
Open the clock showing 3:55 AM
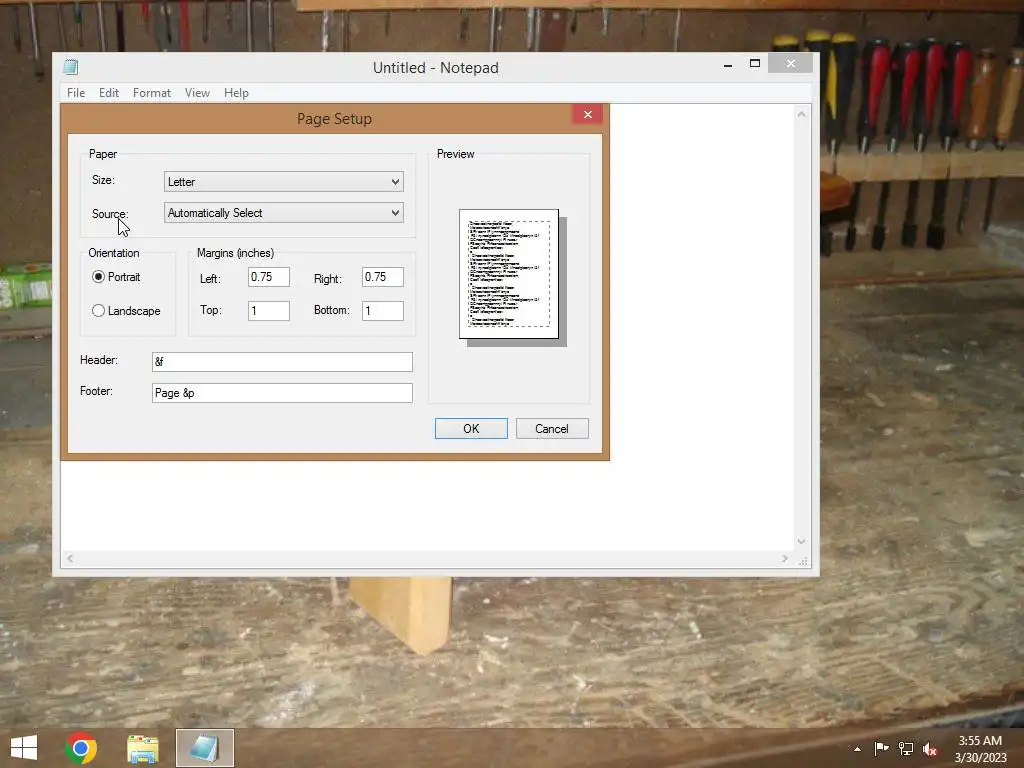click(980, 748)
